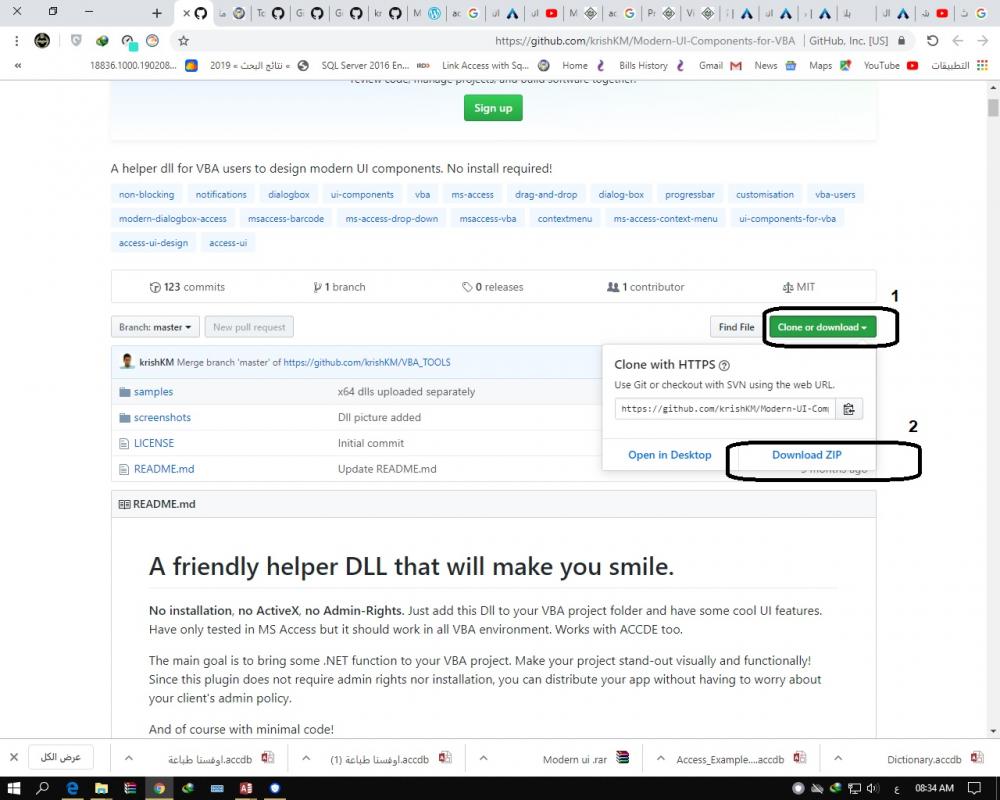Open the Dictionary.accdb download

coord(935,759)
